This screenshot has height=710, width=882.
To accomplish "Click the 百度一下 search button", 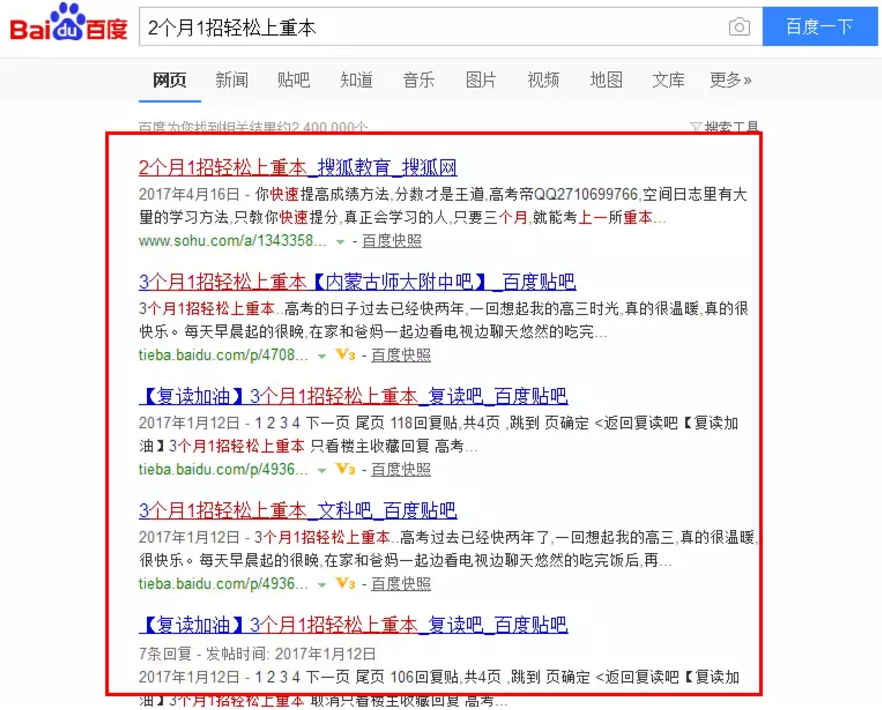I will pos(820,26).
